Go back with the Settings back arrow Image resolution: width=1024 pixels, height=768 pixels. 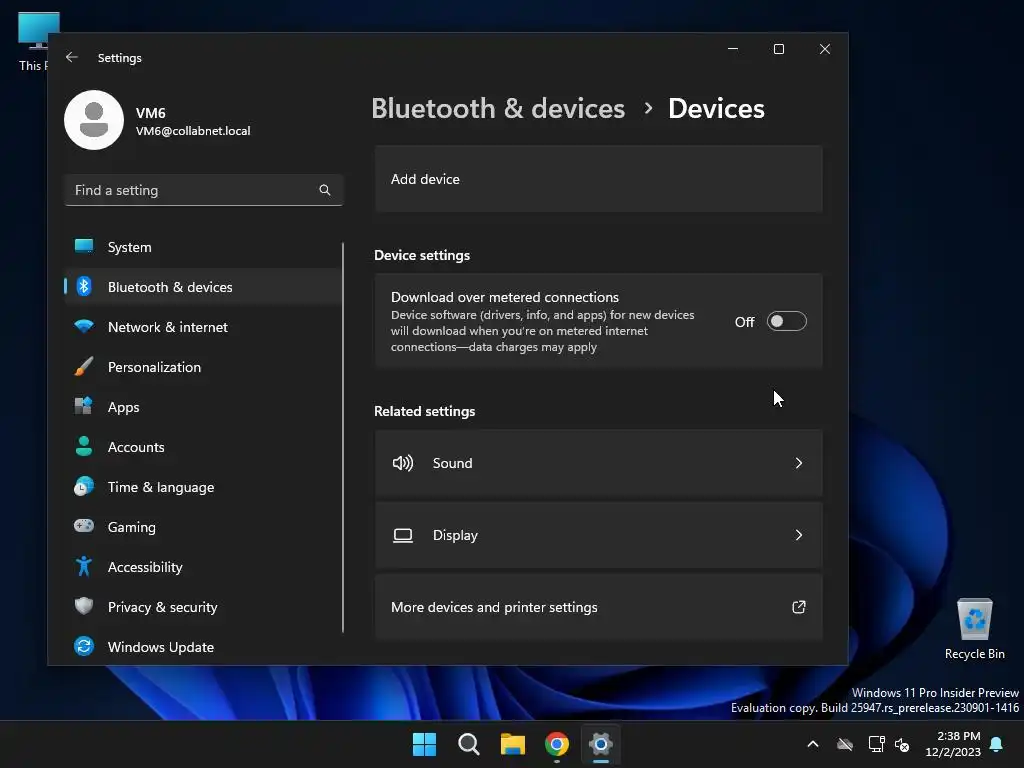point(72,57)
